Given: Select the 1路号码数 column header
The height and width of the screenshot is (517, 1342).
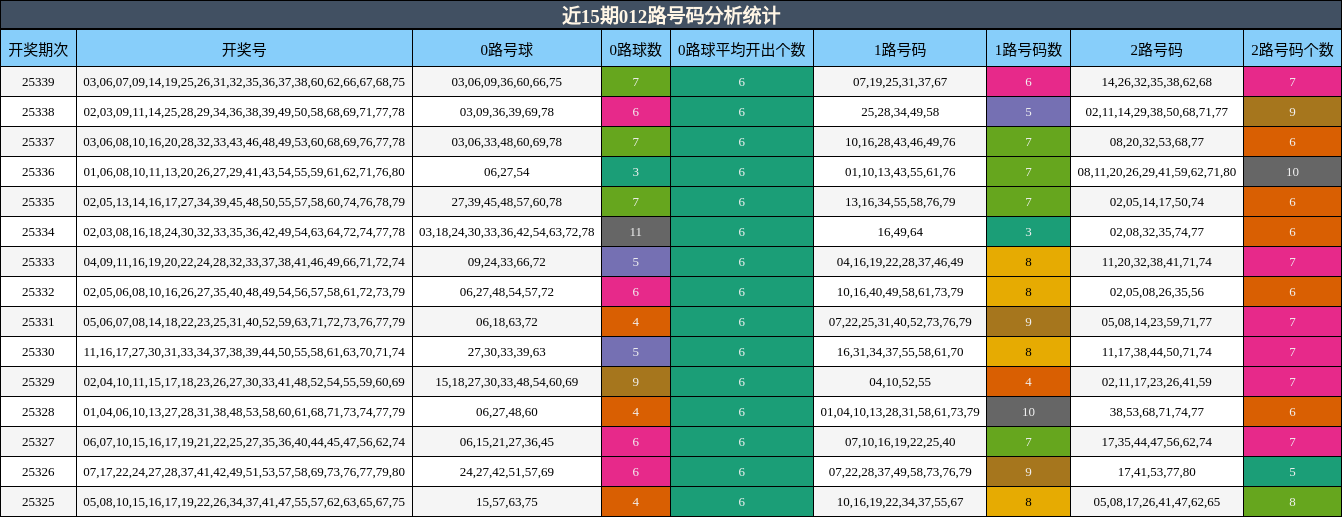Looking at the screenshot, I should point(1028,49).
